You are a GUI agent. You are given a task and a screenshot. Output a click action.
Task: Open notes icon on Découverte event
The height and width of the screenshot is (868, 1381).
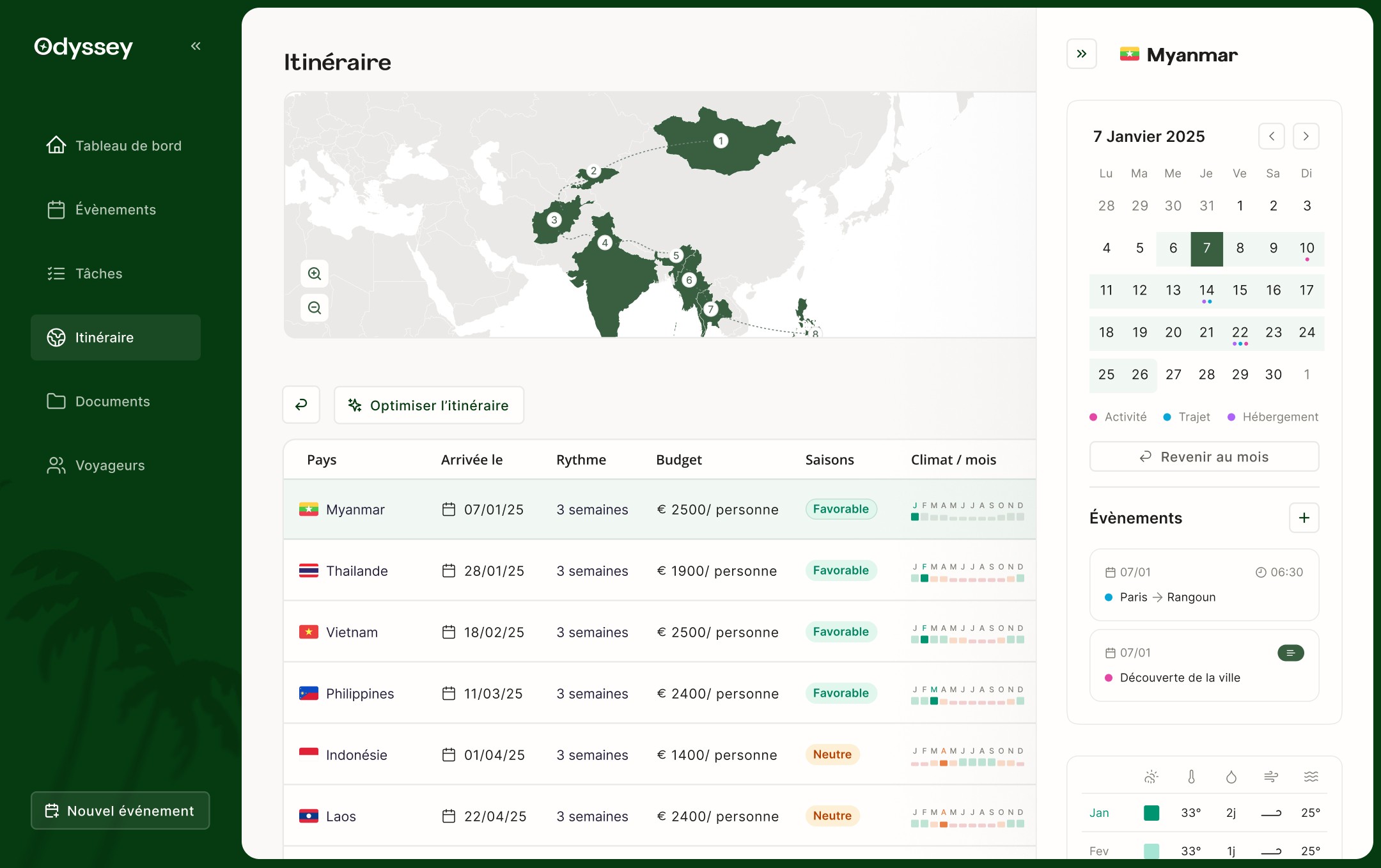click(x=1290, y=653)
